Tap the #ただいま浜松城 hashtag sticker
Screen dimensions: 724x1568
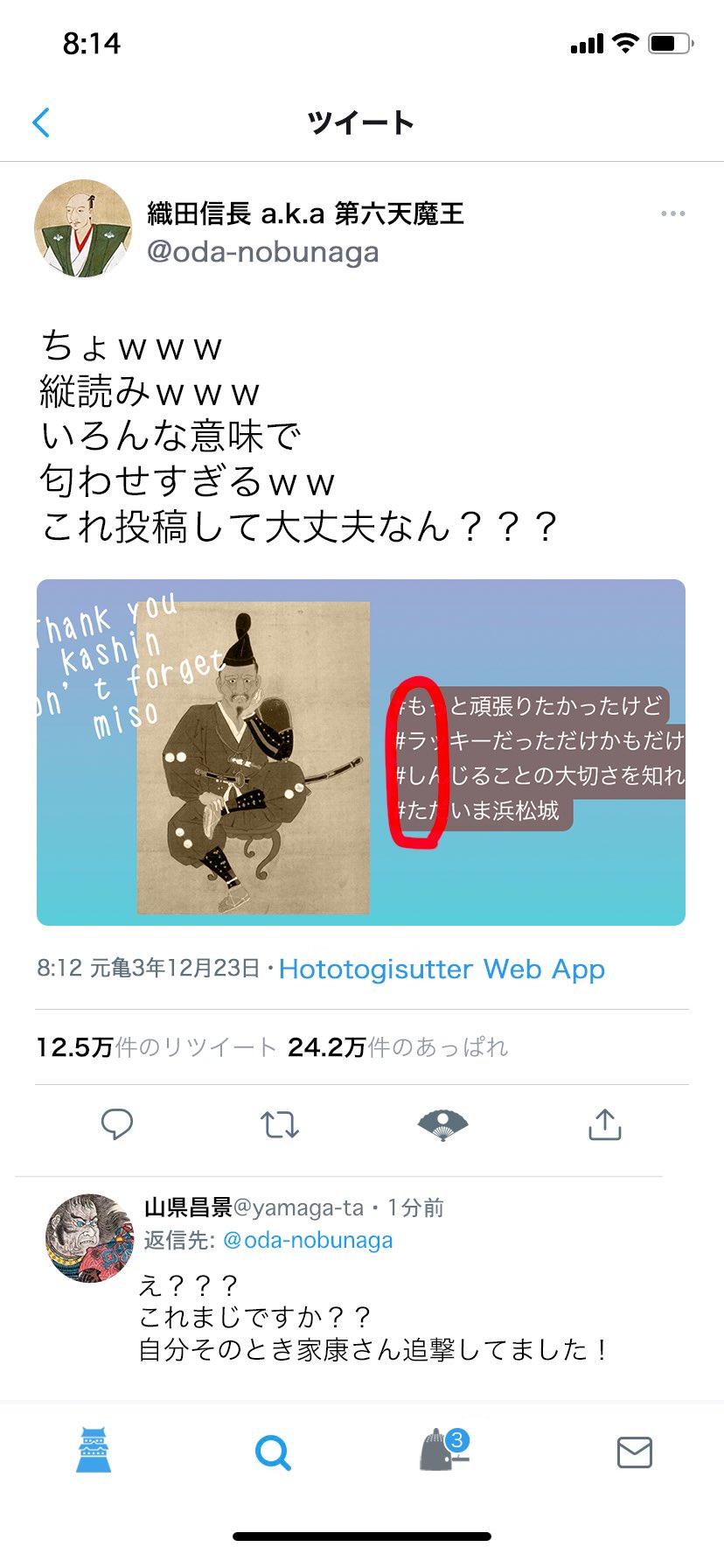pyautogui.click(x=481, y=811)
